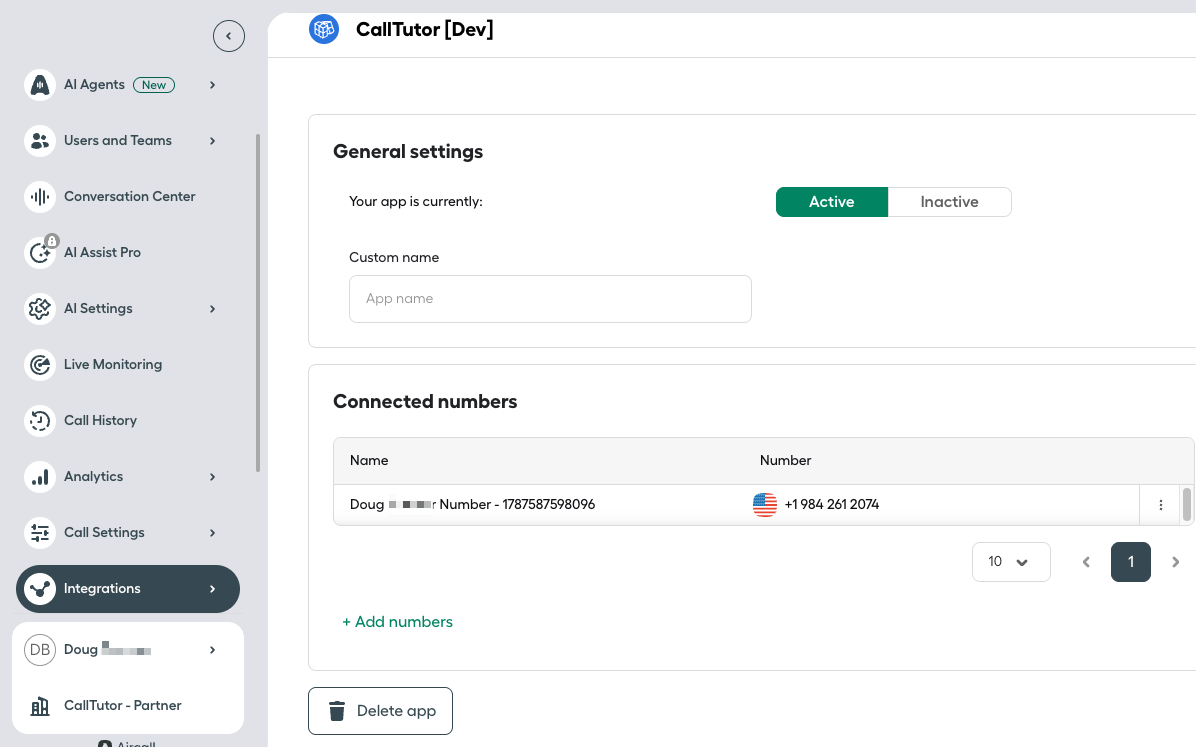Click the sidebar vertical scrollbar
The width and height of the screenshot is (1196, 747).
pos(258,304)
